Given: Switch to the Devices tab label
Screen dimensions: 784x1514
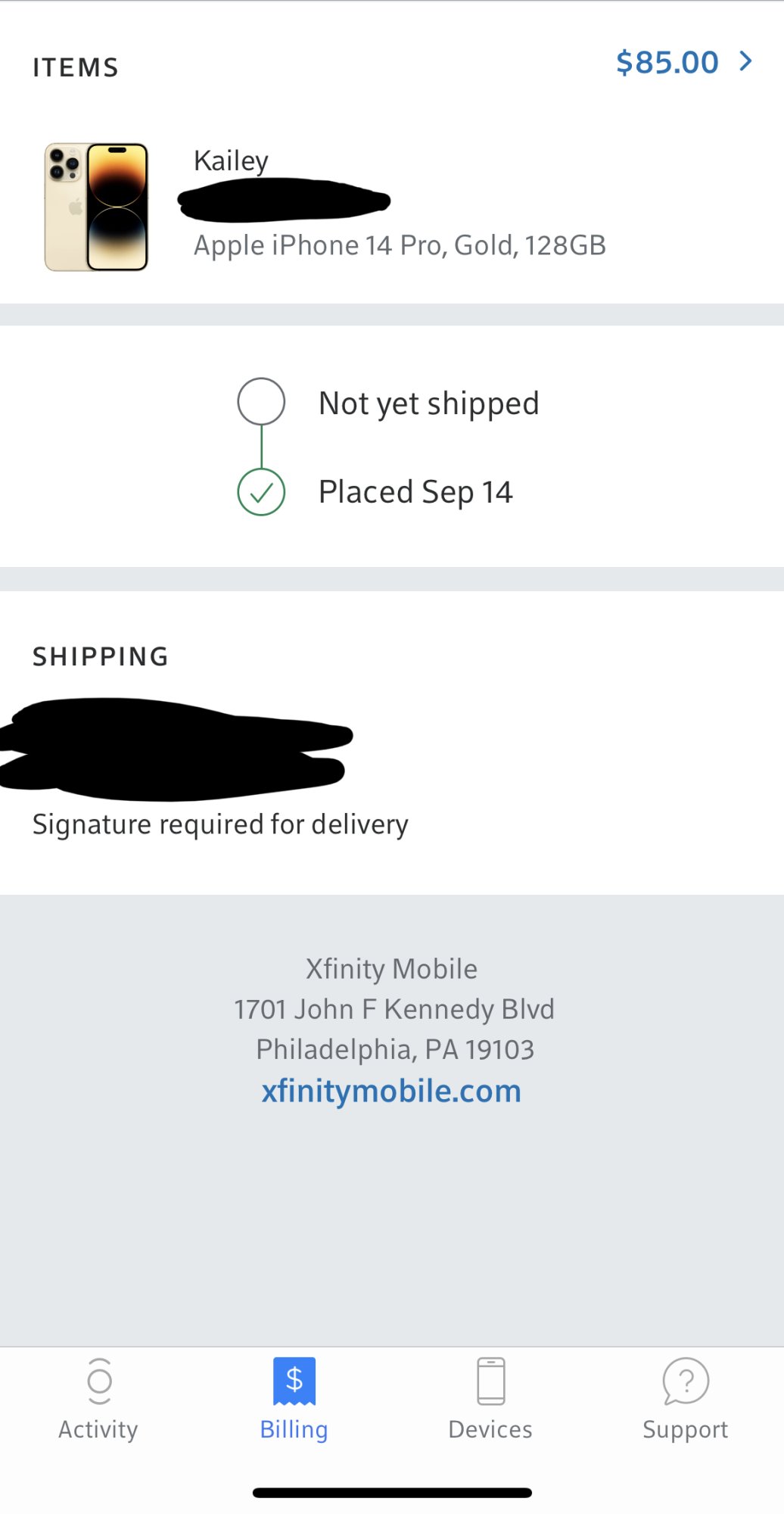Looking at the screenshot, I should (x=490, y=1429).
